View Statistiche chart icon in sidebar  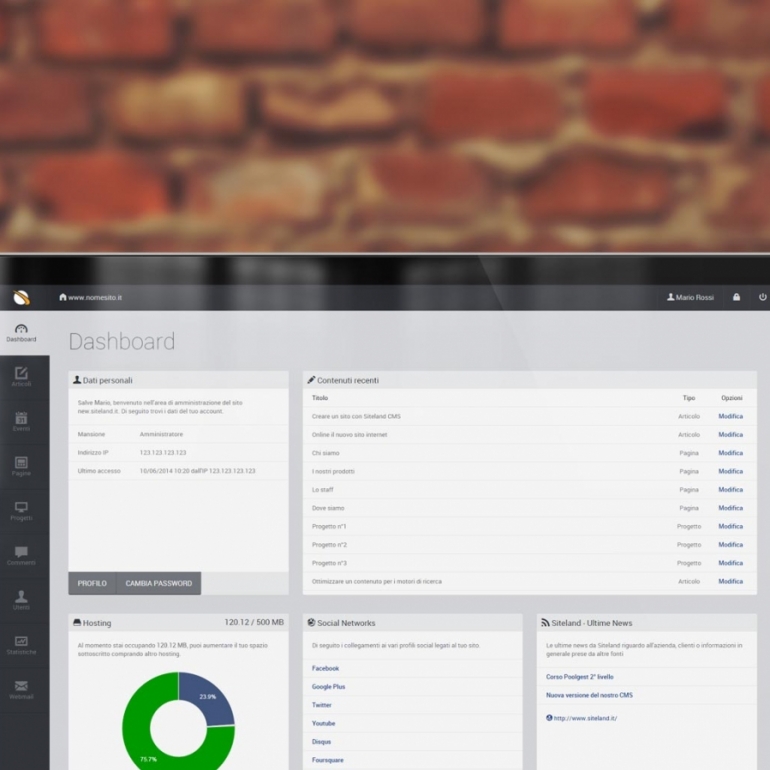21,644
